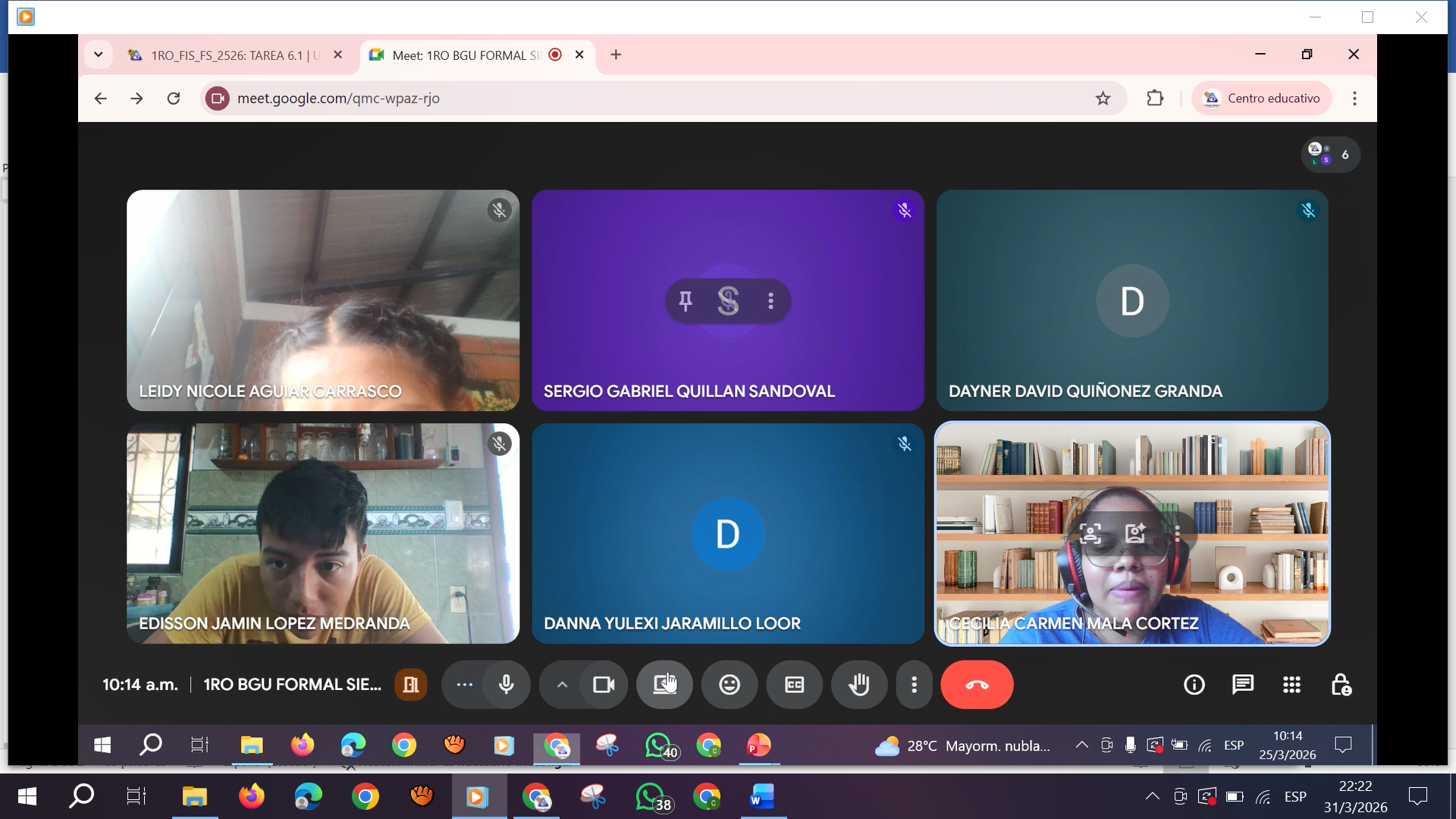Open the activities grid icon

point(1292,685)
